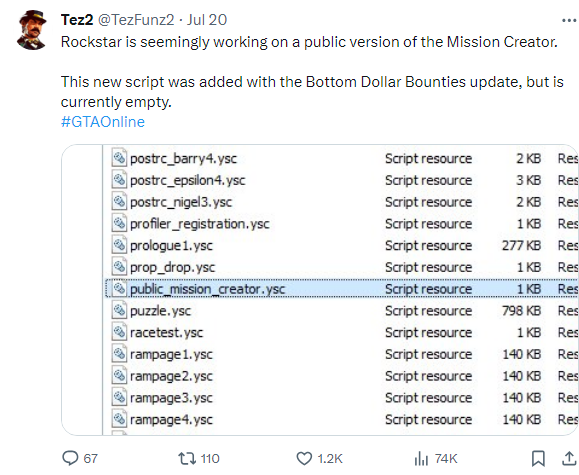Select puzzle.ysc file name

tap(160, 311)
